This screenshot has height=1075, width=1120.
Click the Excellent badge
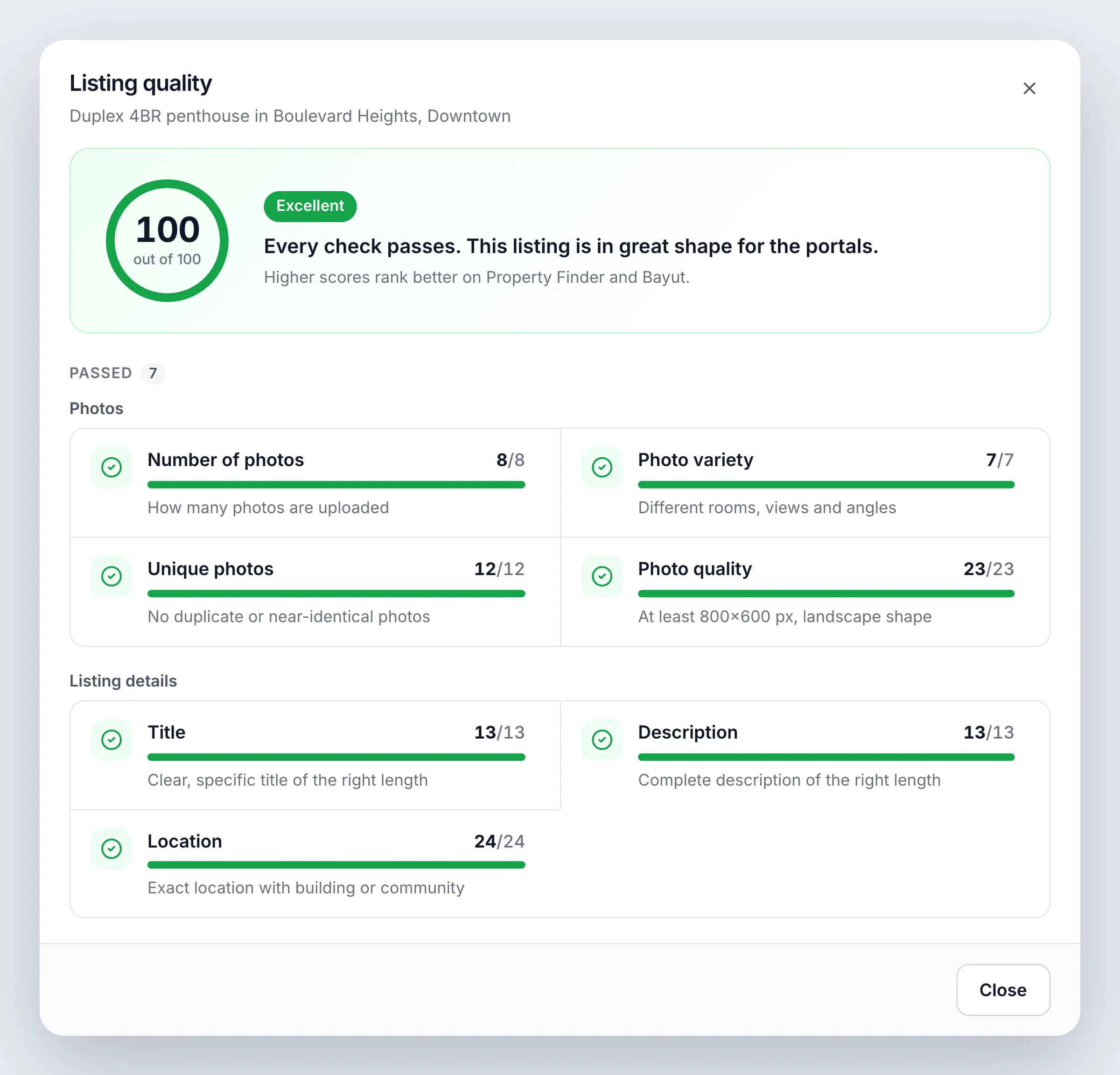(x=310, y=206)
